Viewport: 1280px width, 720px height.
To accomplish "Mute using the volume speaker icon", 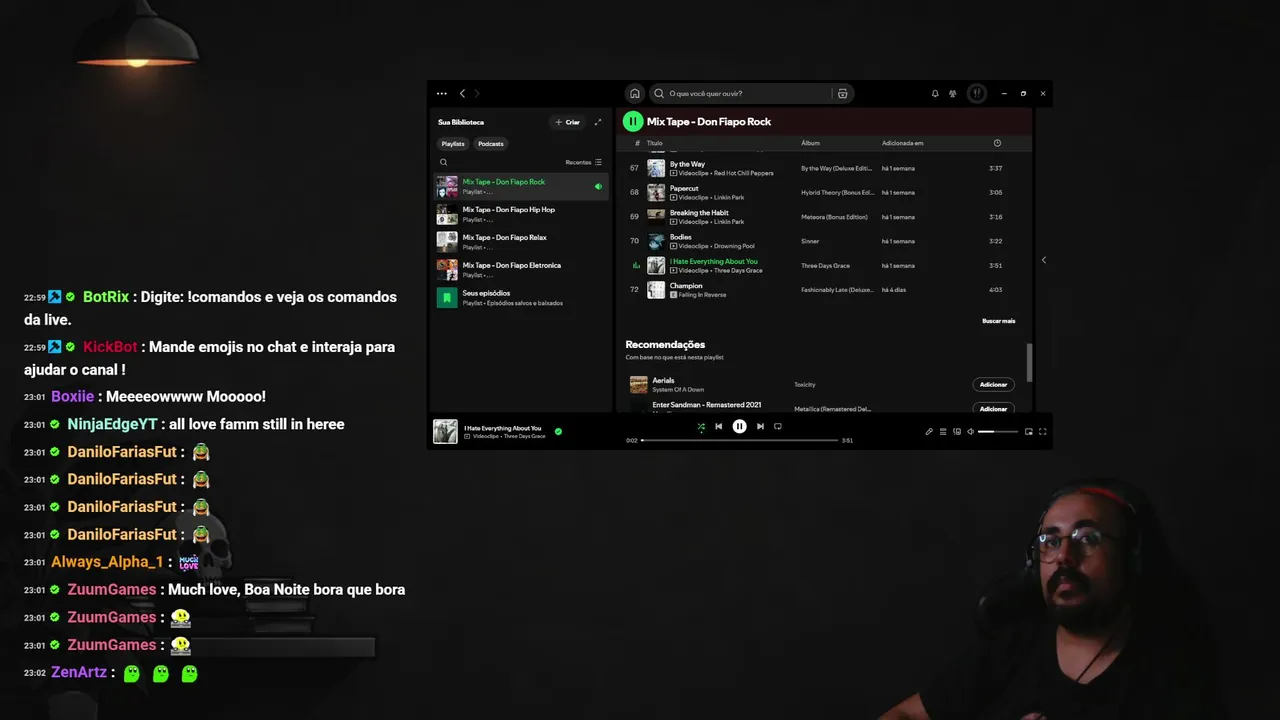I will tap(971, 432).
